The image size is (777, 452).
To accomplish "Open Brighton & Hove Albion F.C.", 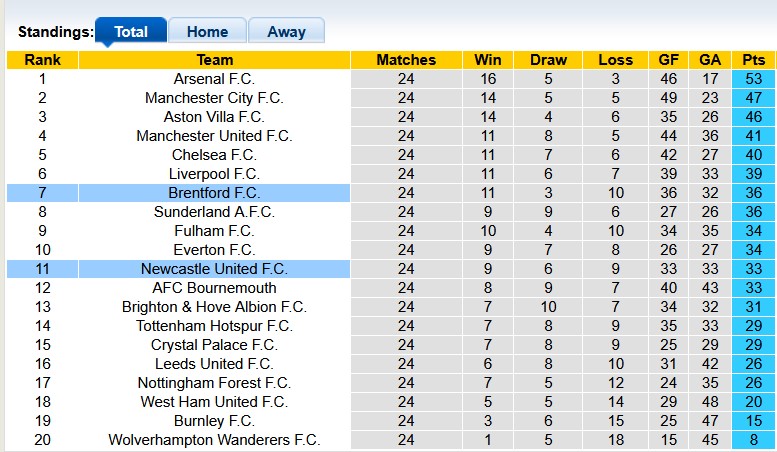I will (x=214, y=307).
